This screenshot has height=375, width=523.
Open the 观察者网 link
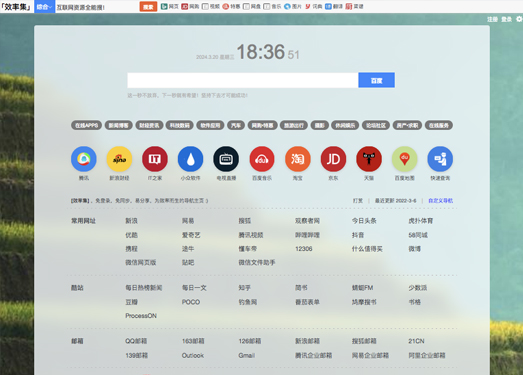[307, 221]
